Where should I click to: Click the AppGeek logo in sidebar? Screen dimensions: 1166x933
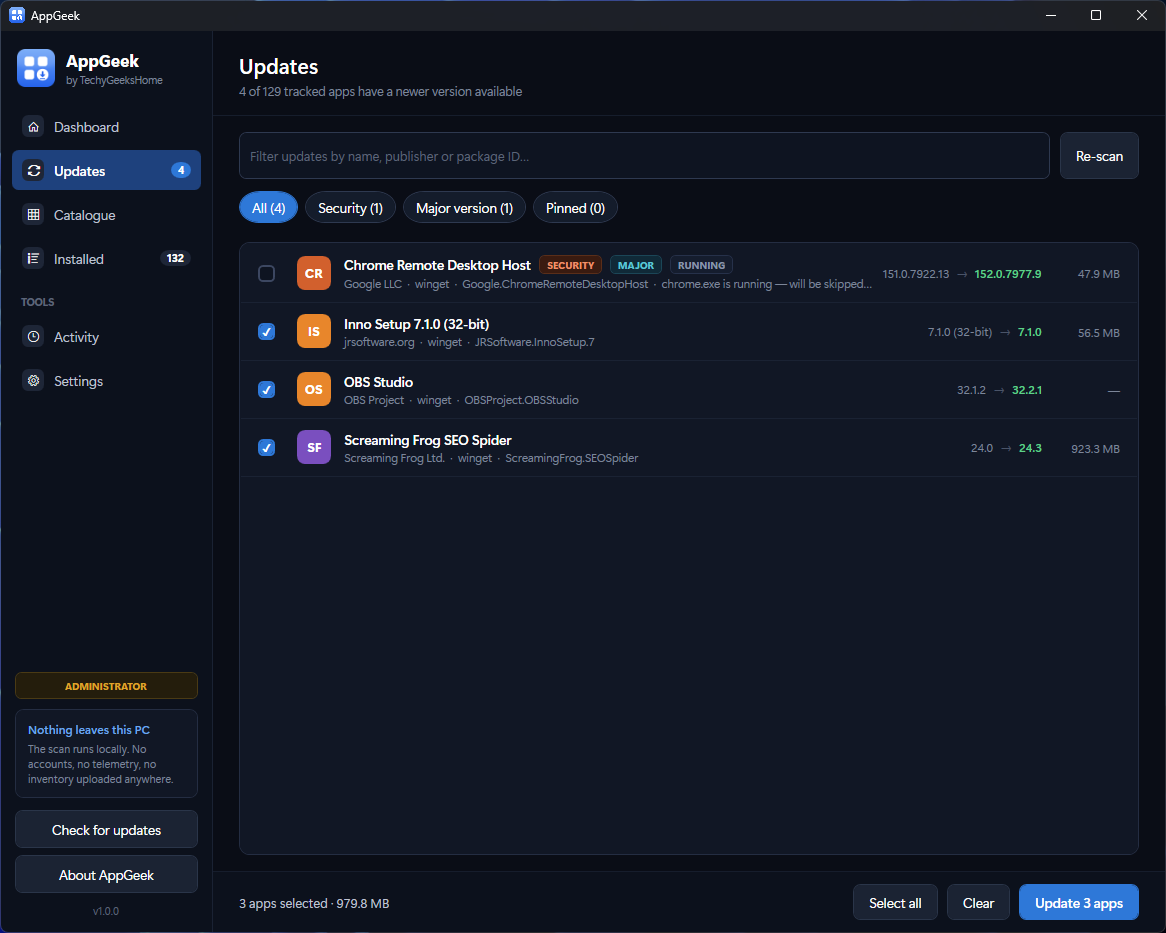pos(36,68)
